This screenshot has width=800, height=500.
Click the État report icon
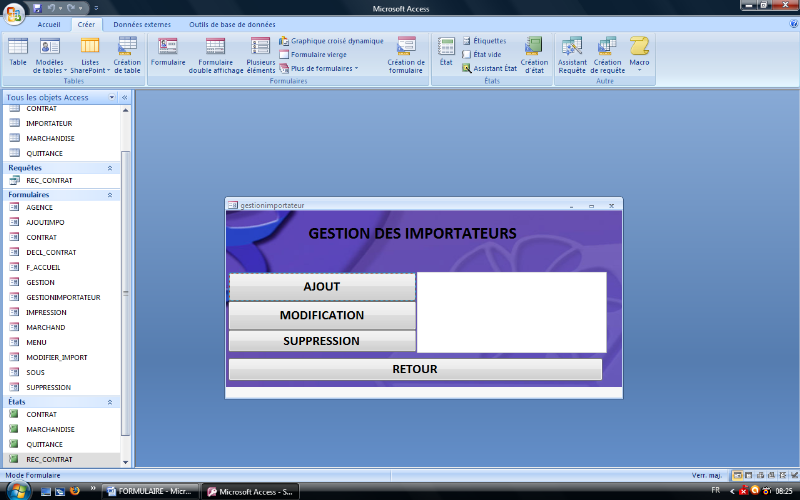[446, 51]
